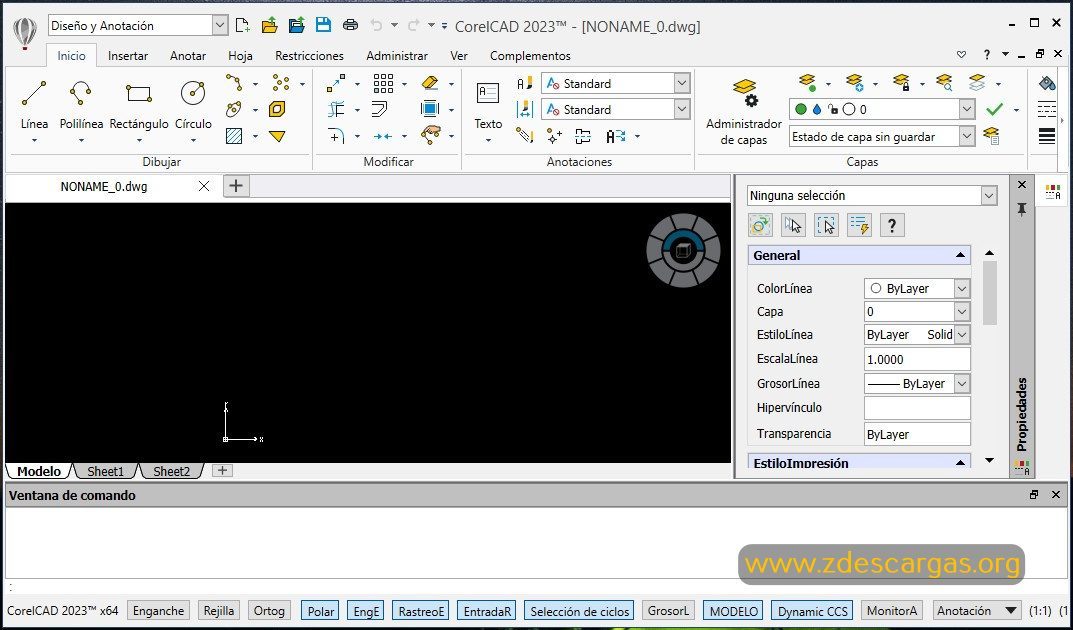The width and height of the screenshot is (1073, 630).
Task: Click the MODELO status bar button
Action: tap(734, 611)
